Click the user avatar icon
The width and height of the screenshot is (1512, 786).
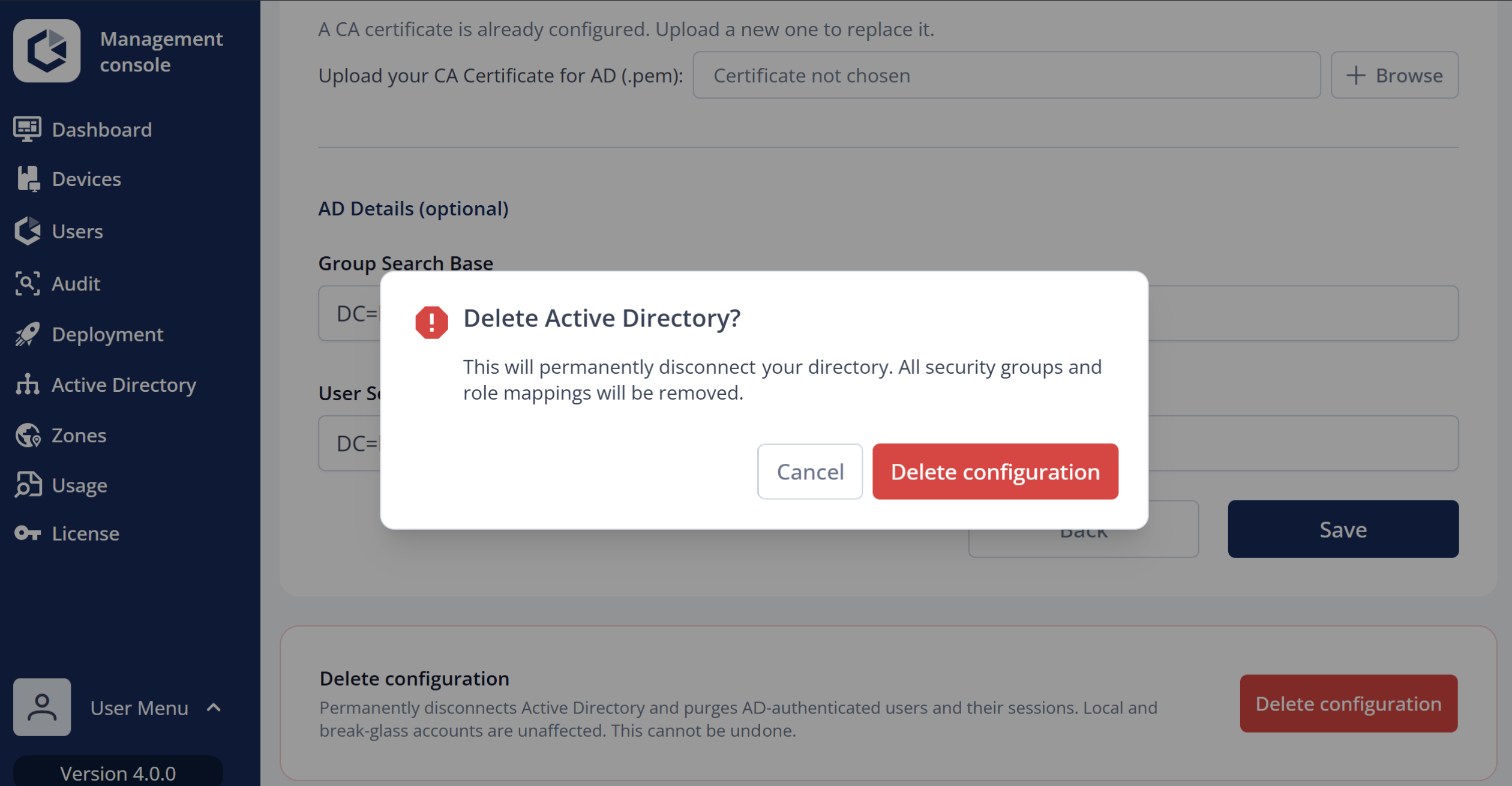coord(42,707)
